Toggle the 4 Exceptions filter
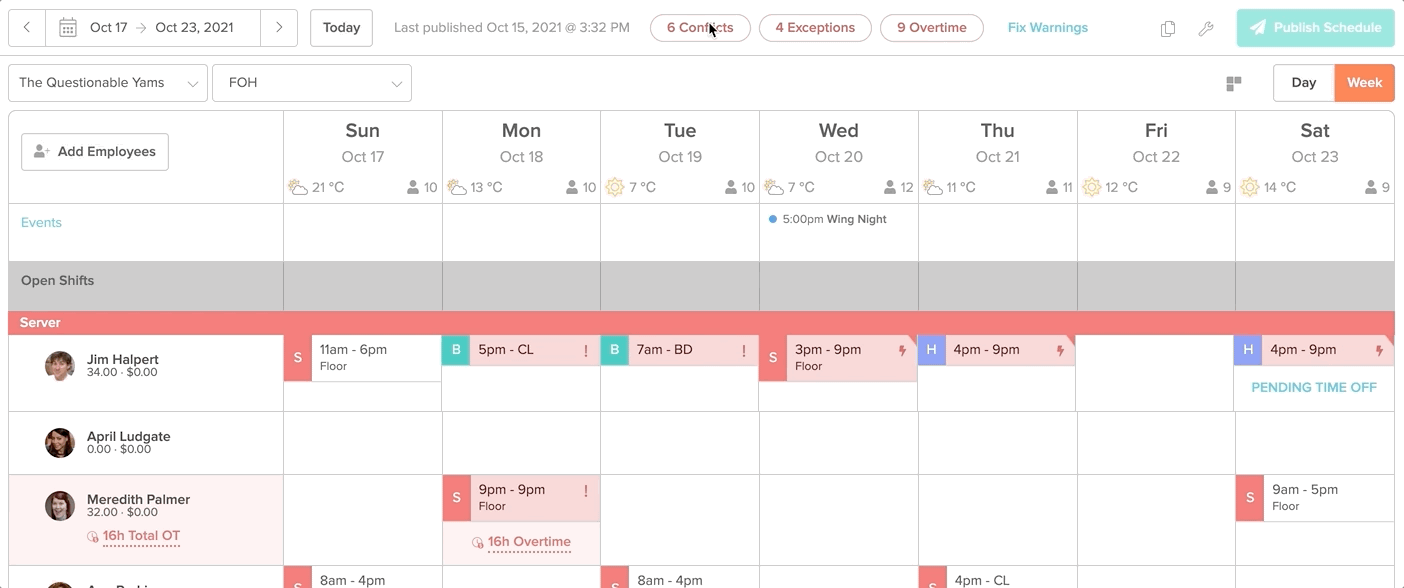 (815, 28)
